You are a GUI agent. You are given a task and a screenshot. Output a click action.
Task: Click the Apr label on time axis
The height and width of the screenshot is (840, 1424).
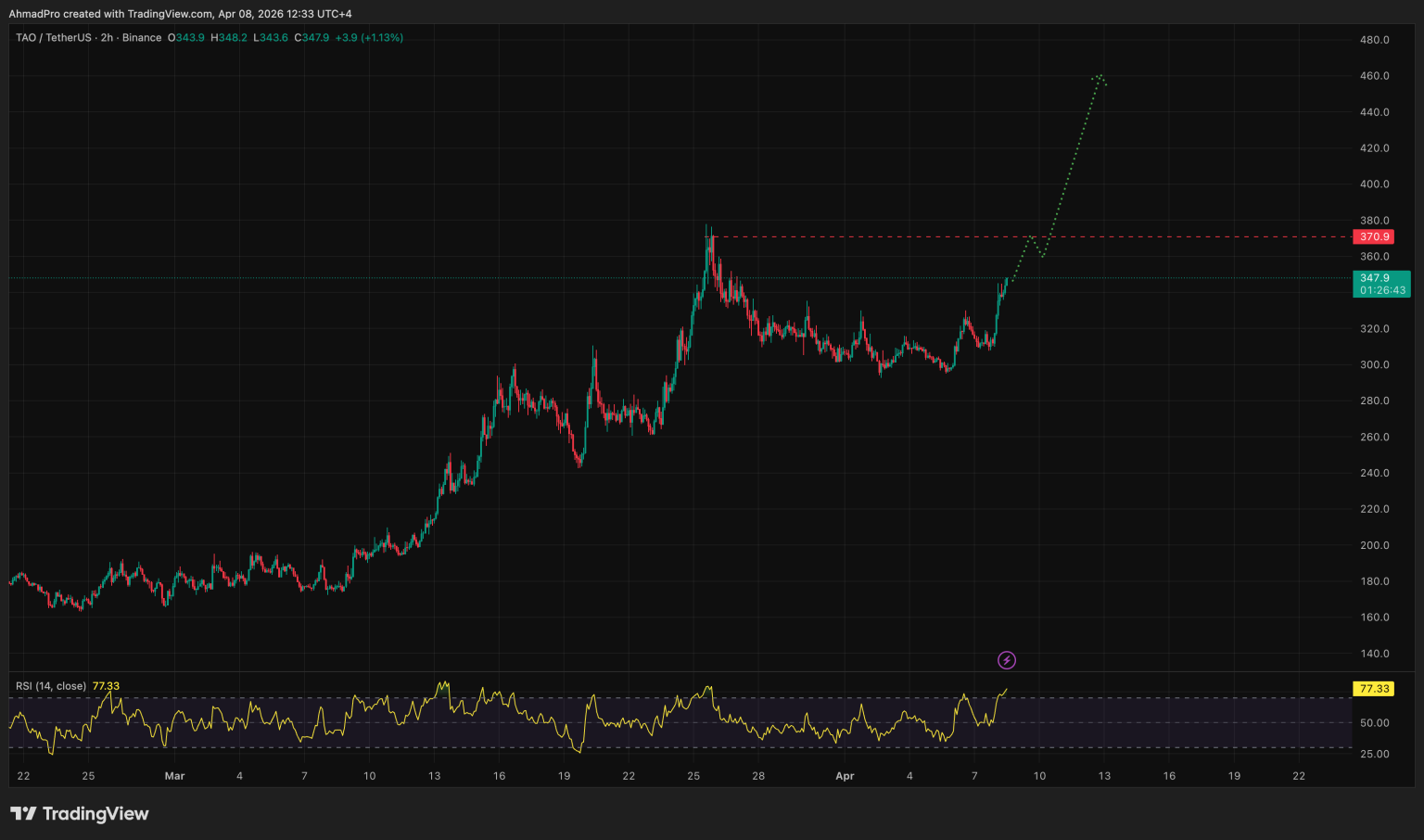tap(845, 776)
